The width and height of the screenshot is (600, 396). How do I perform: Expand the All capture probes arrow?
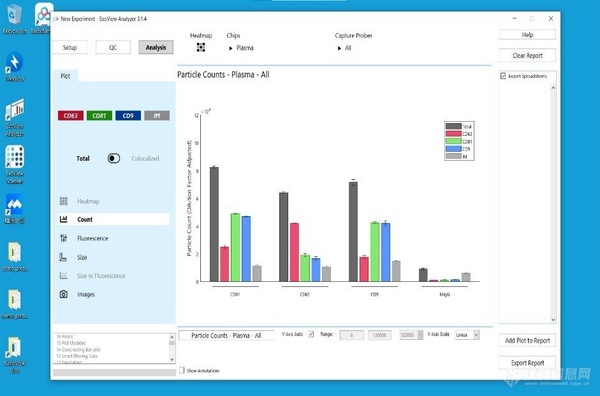click(339, 48)
